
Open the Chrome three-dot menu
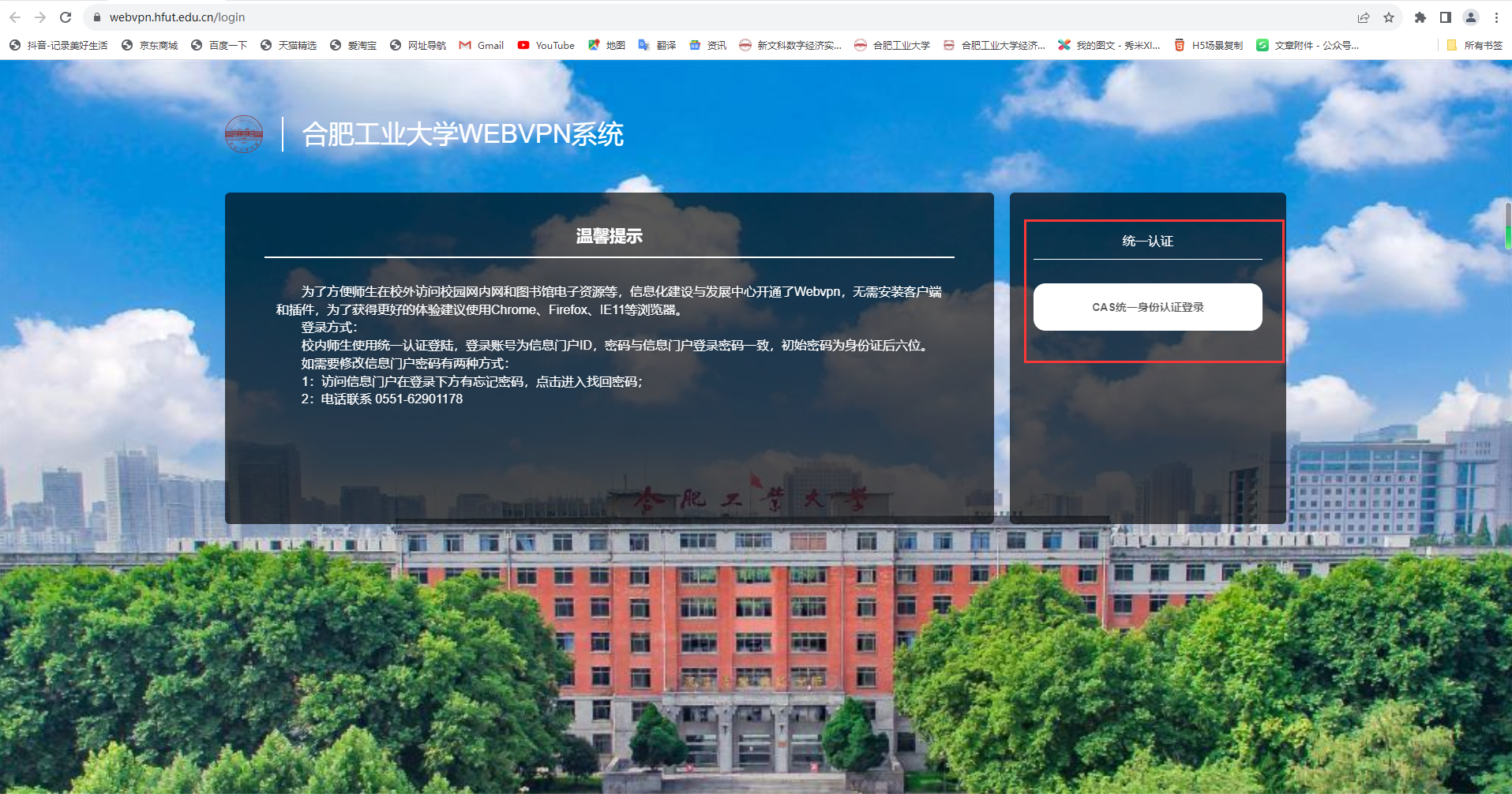[1496, 17]
